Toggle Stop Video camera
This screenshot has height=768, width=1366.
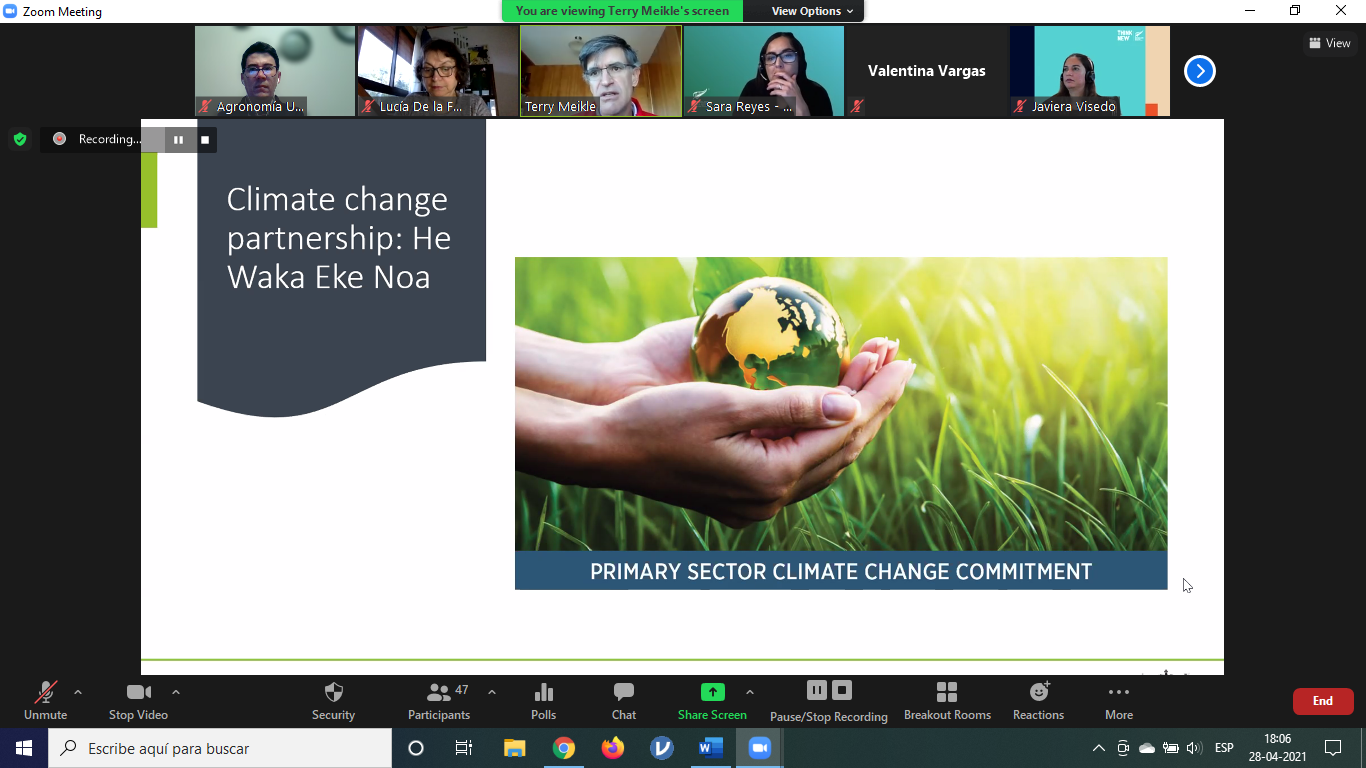click(x=138, y=701)
